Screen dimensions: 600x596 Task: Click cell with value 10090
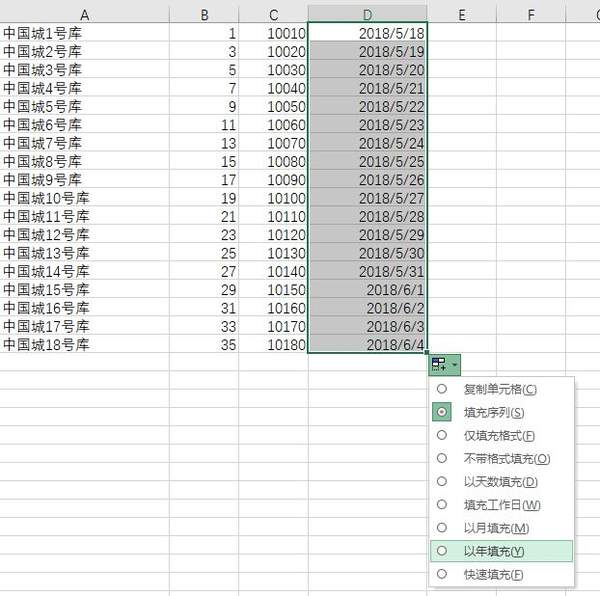coord(273,179)
